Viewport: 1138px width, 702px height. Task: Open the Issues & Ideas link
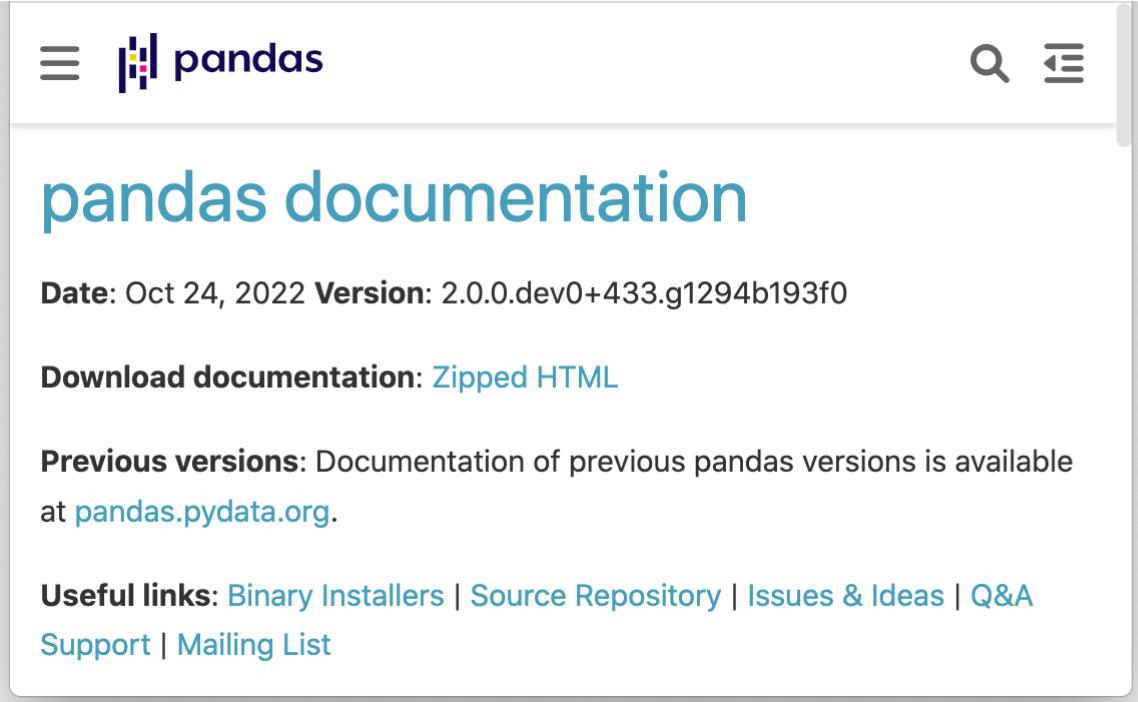point(846,596)
